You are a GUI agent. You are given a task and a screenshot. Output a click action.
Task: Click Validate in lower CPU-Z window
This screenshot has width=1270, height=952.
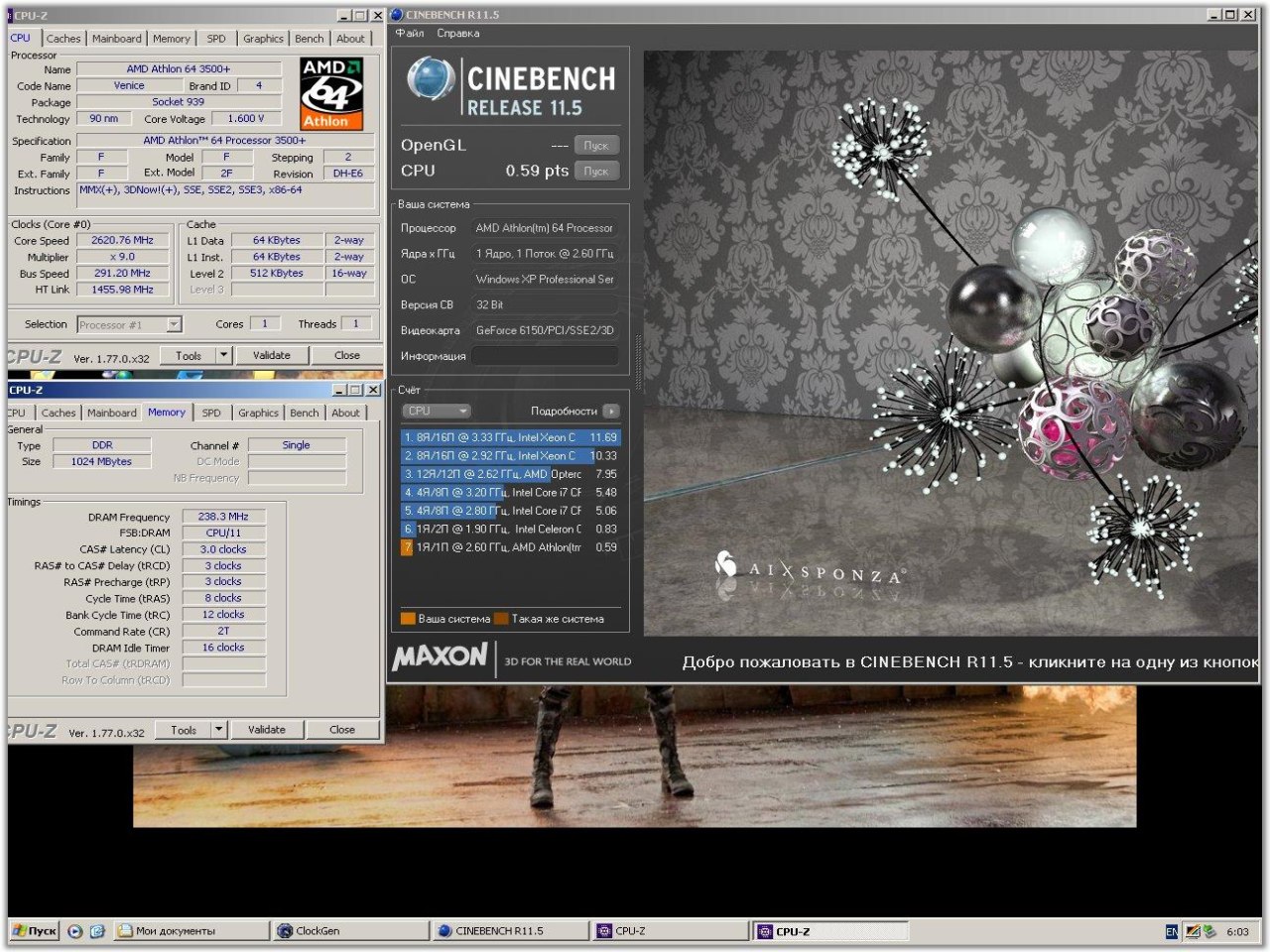pos(267,730)
